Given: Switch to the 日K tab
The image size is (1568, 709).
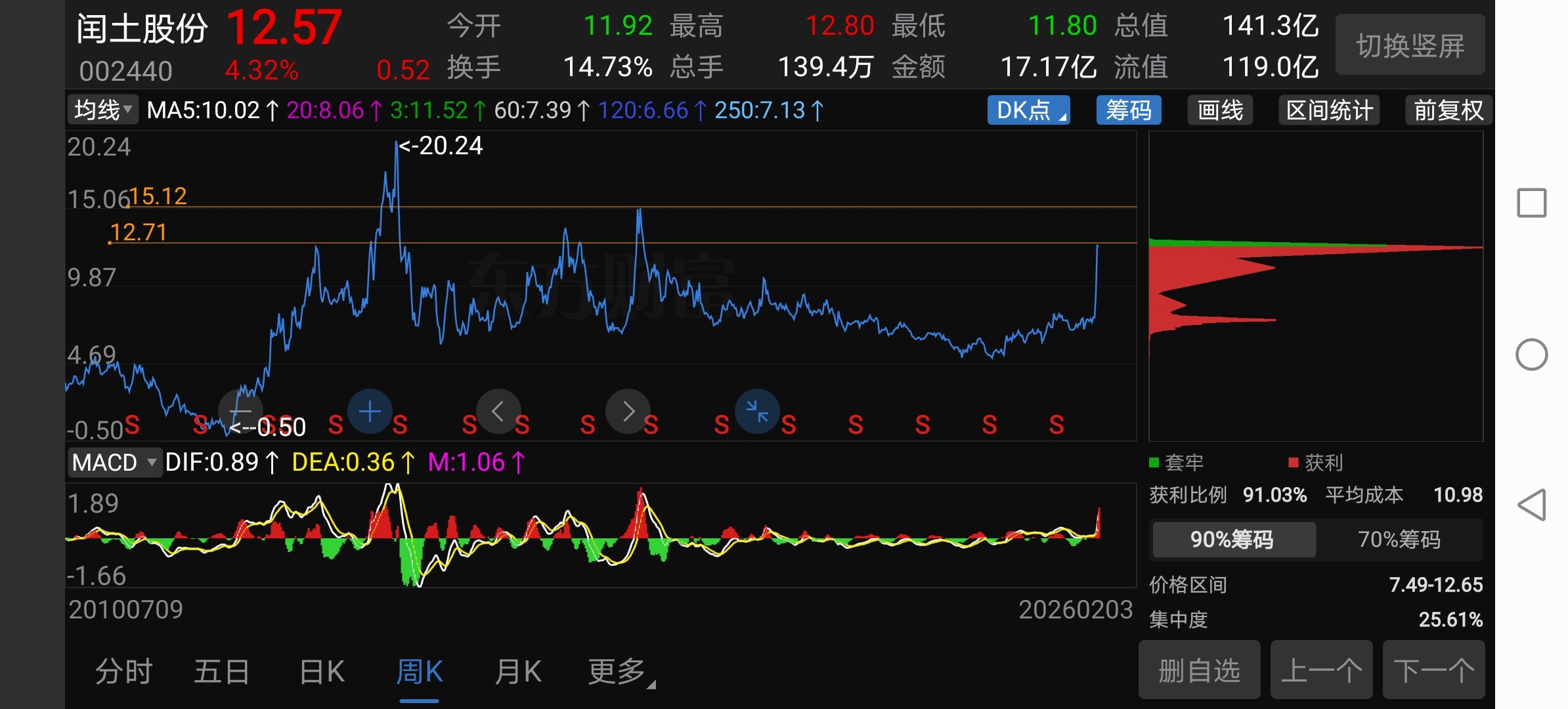Looking at the screenshot, I should 322,672.
